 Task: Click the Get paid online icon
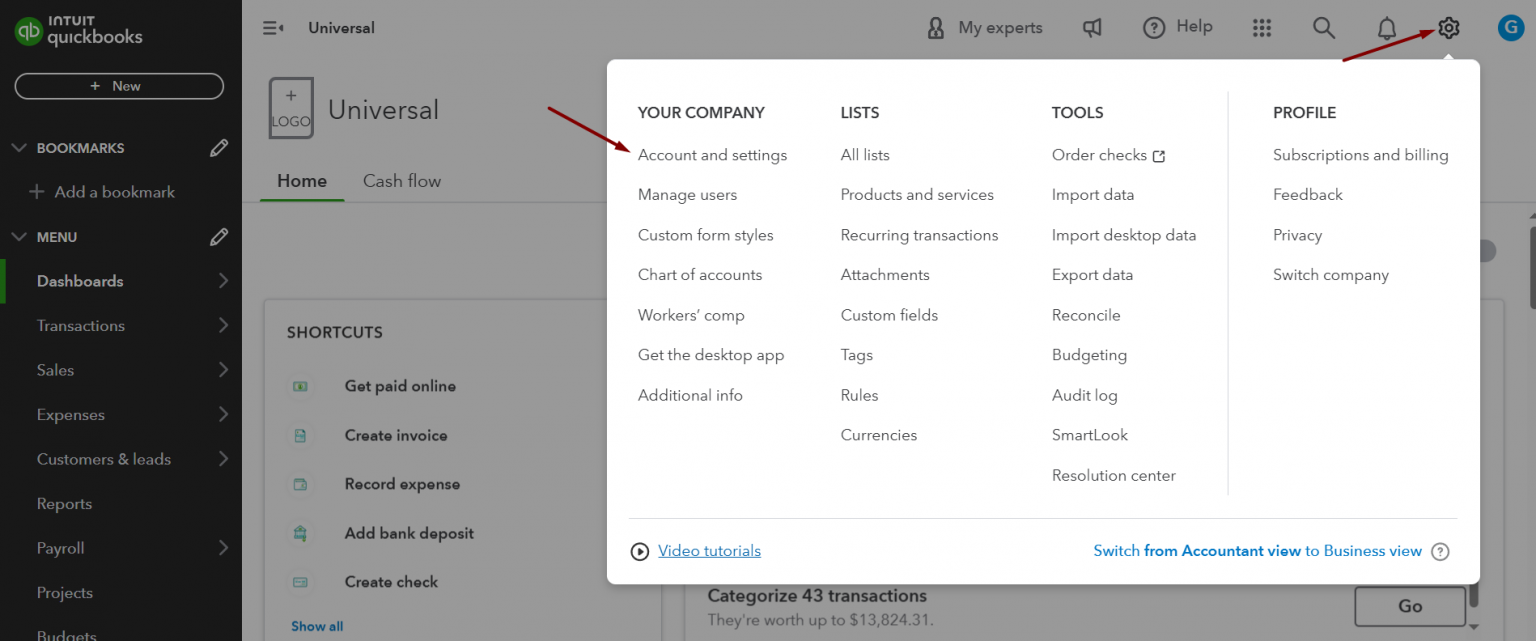pos(300,386)
